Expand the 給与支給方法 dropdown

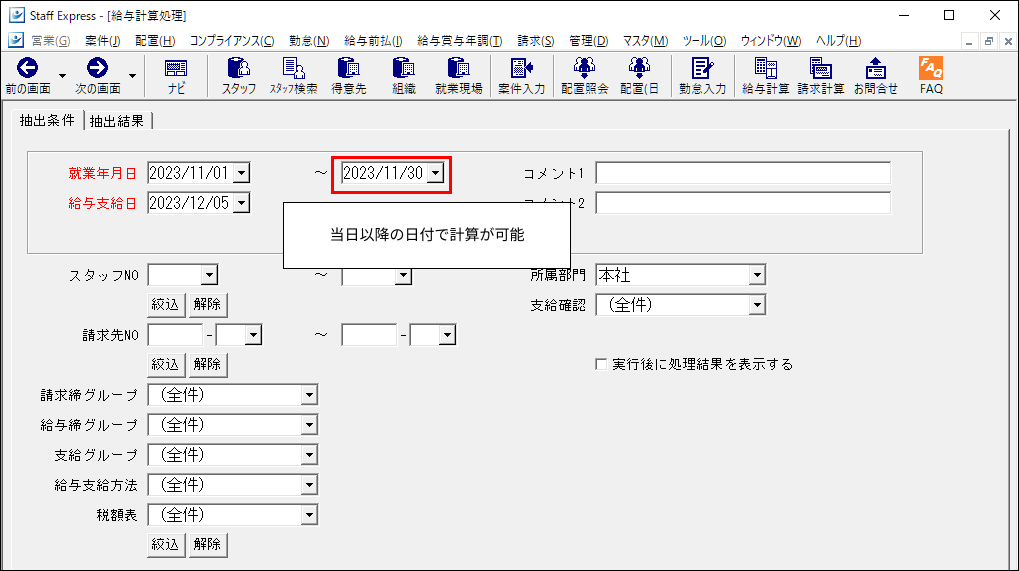tap(309, 485)
